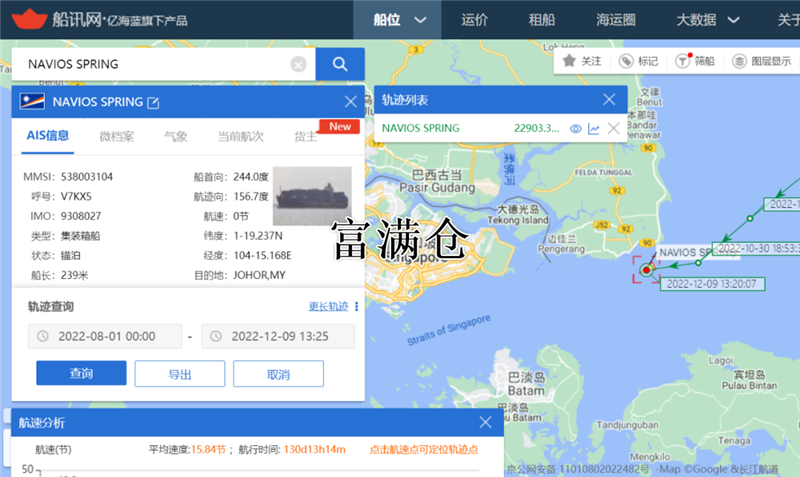Switch to the 当前航次 tab

[241, 137]
